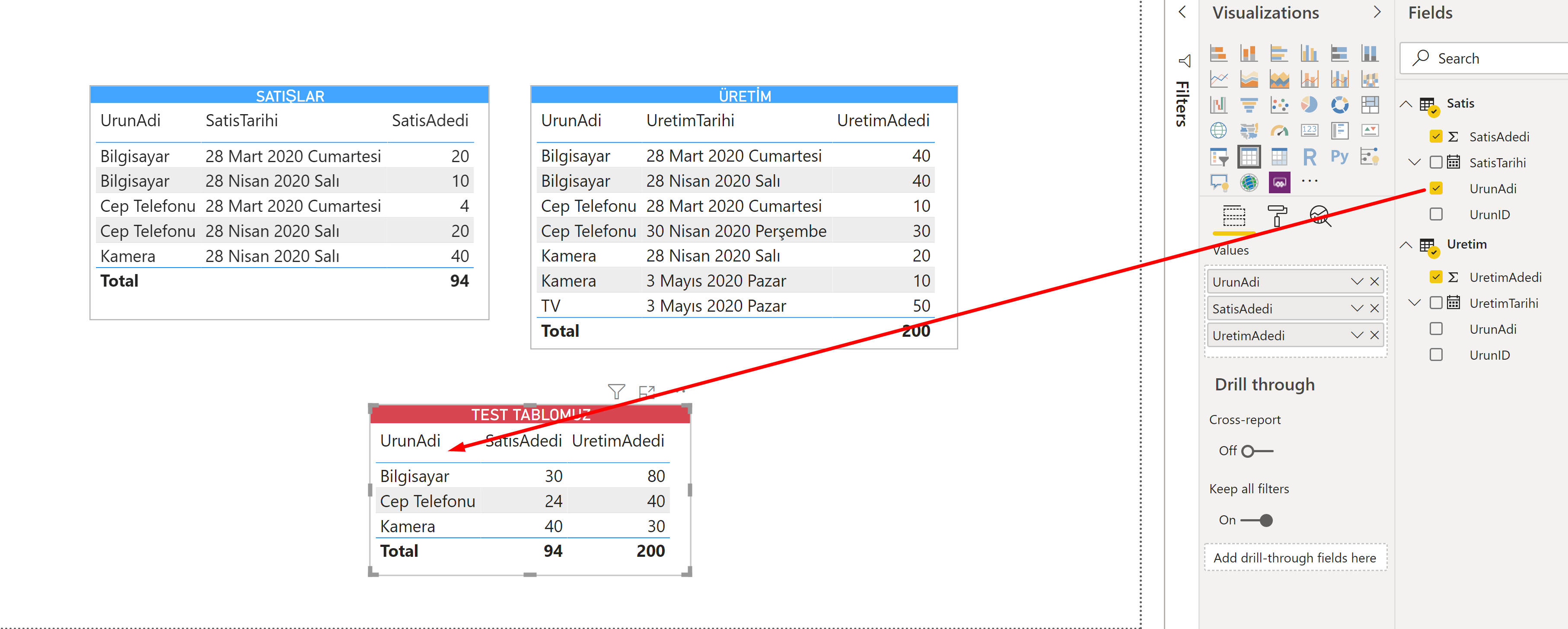
Task: Pick the funnel chart visual
Action: pos(1249,105)
